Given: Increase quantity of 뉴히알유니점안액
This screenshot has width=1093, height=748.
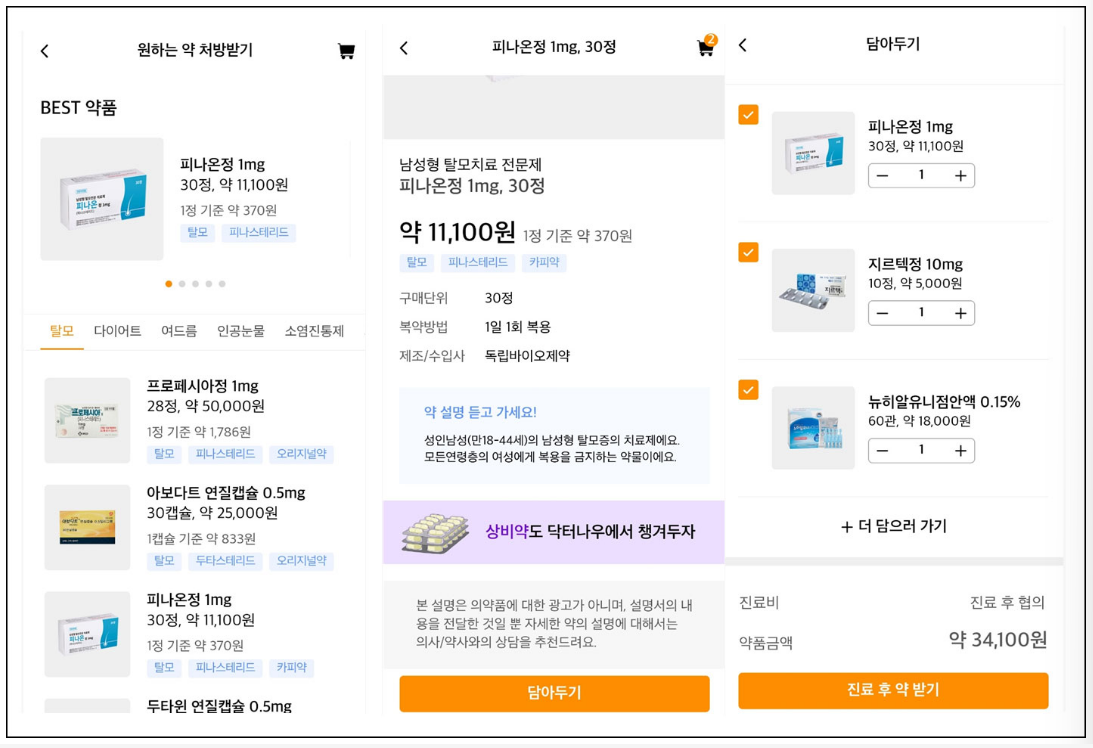Looking at the screenshot, I should [960, 450].
